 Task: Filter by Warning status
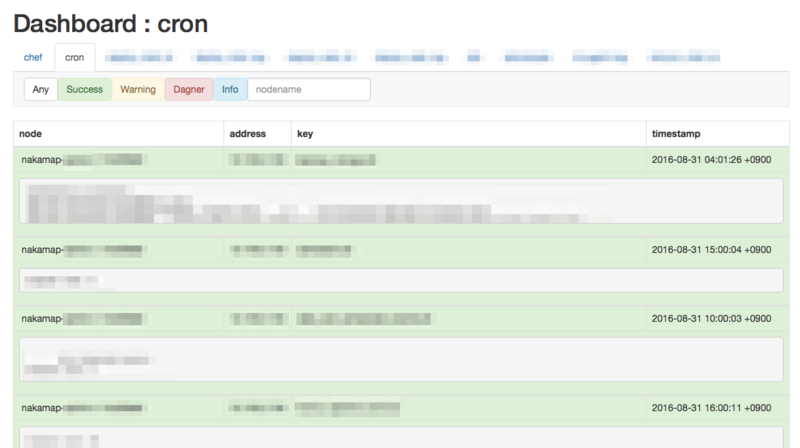(138, 89)
